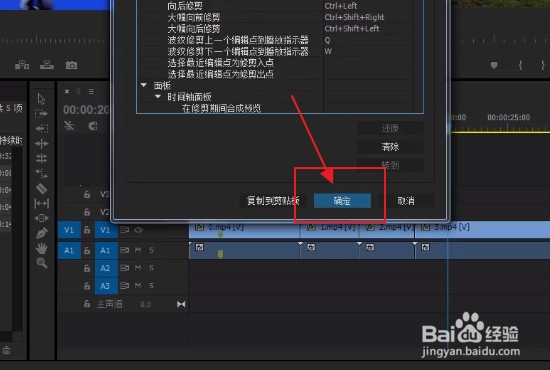Image resolution: width=550 pixels, height=370 pixels.
Task: Mute track A2 with M button
Action: 138,268
